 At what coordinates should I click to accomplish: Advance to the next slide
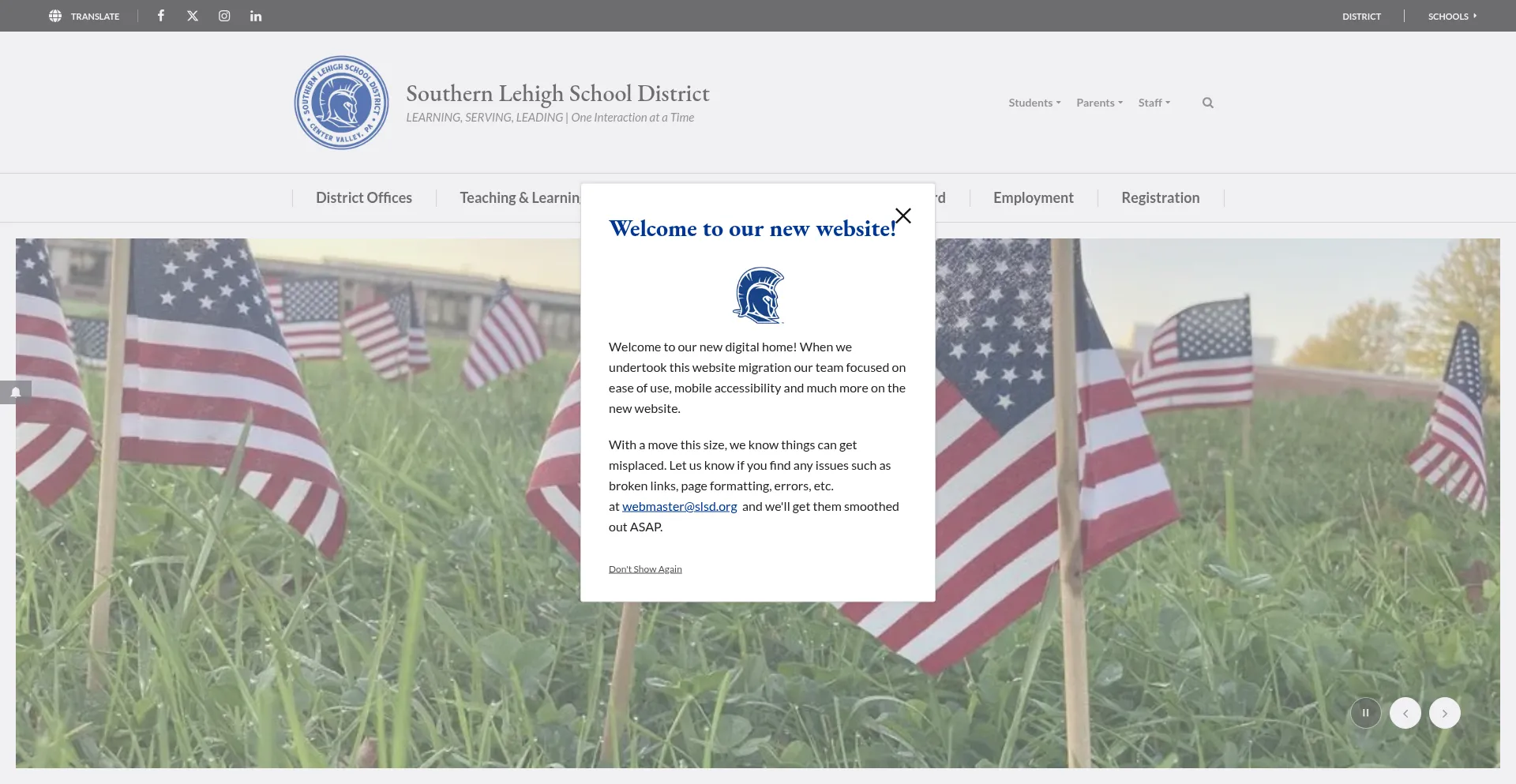point(1444,713)
